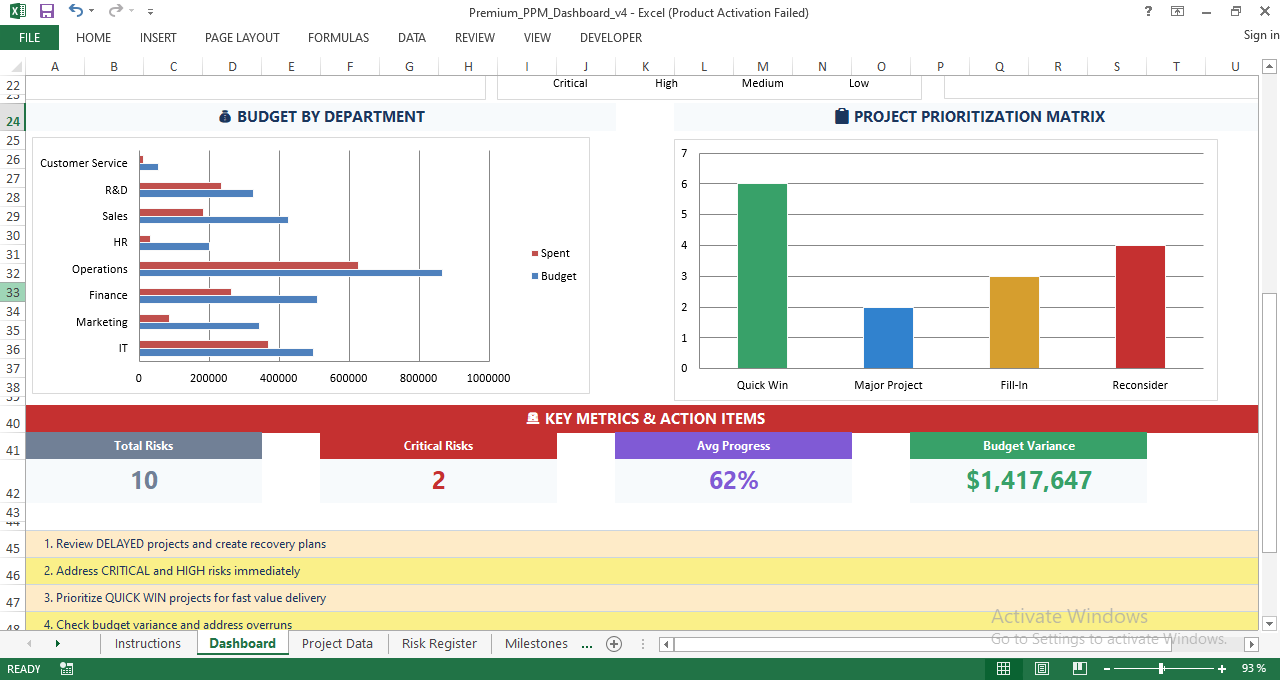
Task: Switch to Page Layout view from status bar
Action: pyautogui.click(x=1041, y=668)
